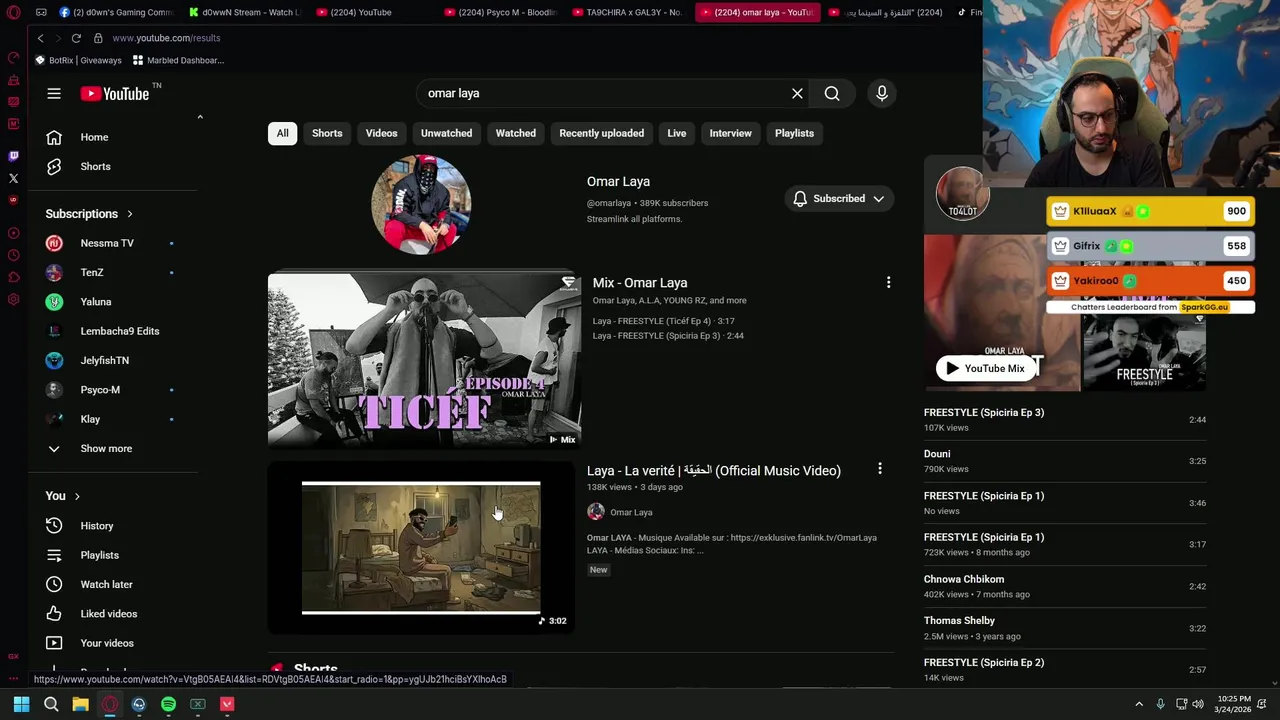Expand the Subscriptions section arrow
The height and width of the screenshot is (720, 1280).
[x=129, y=214]
